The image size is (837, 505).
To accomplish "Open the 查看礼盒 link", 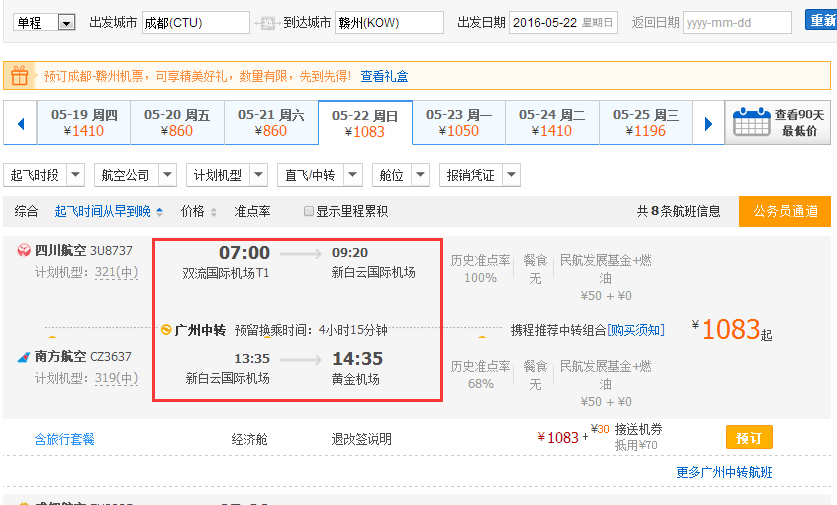I will coord(384,76).
